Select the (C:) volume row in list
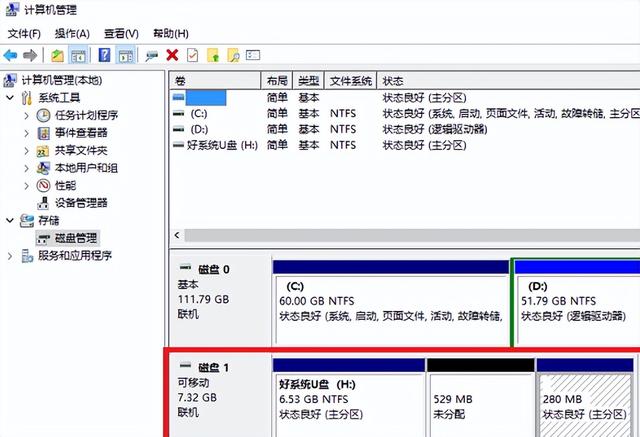This screenshot has height=437, width=640. [x=404, y=113]
